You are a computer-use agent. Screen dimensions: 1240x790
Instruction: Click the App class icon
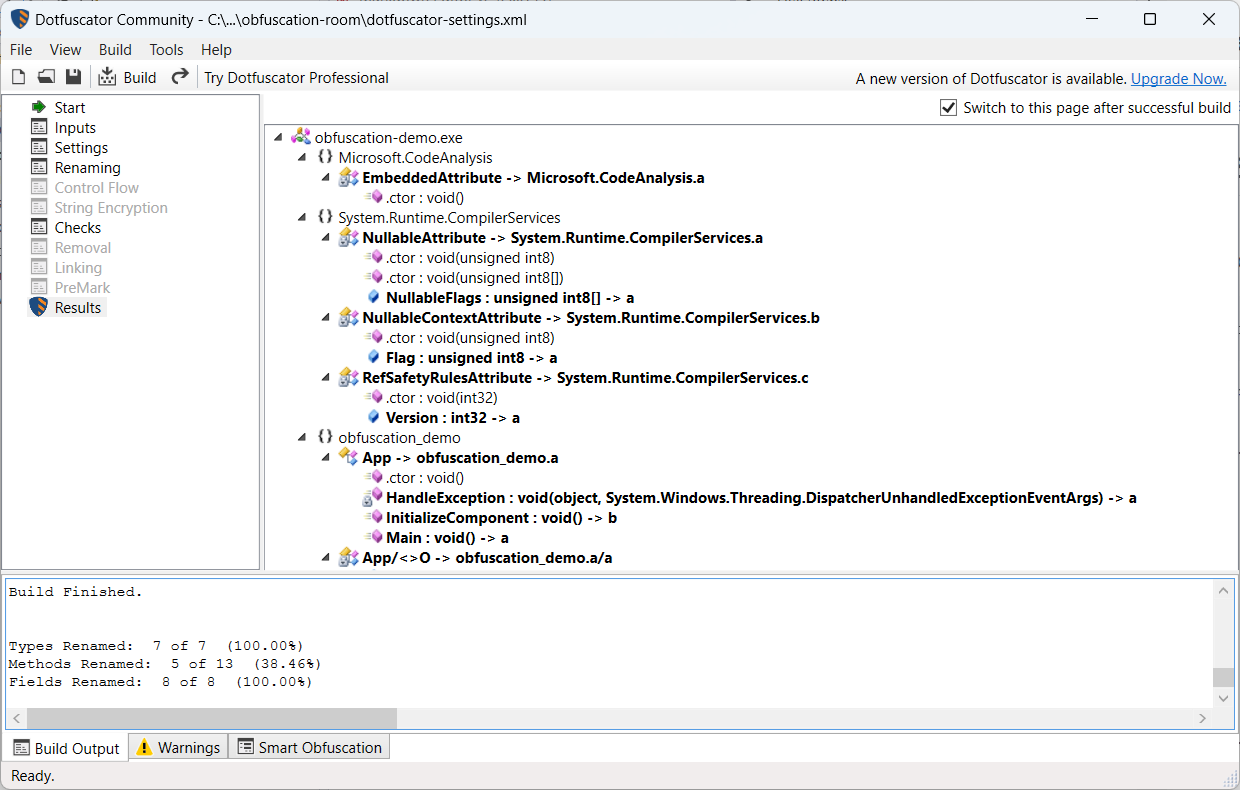348,457
